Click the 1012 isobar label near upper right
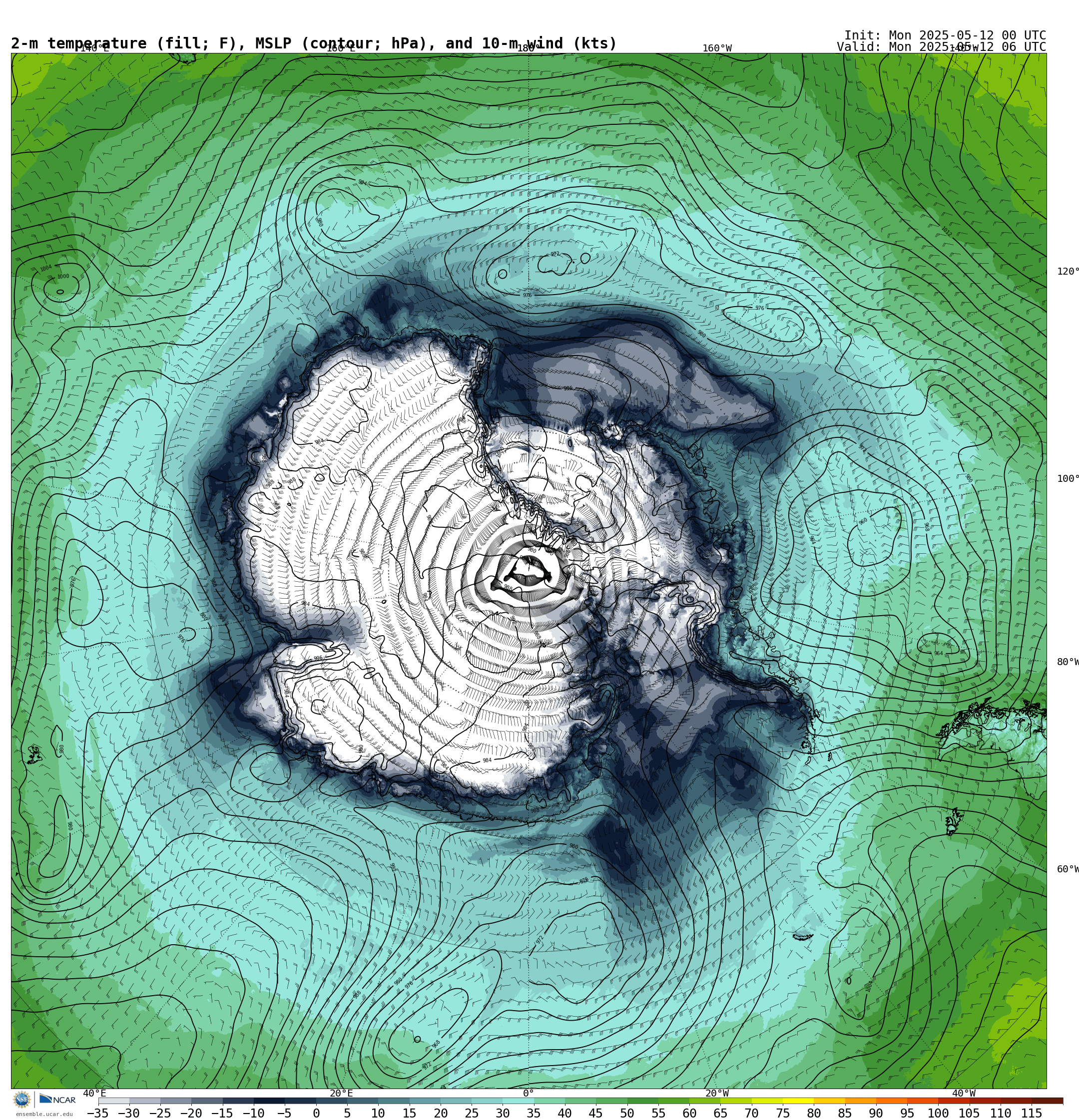This screenshot has width=1079, height=1120. pos(946,231)
